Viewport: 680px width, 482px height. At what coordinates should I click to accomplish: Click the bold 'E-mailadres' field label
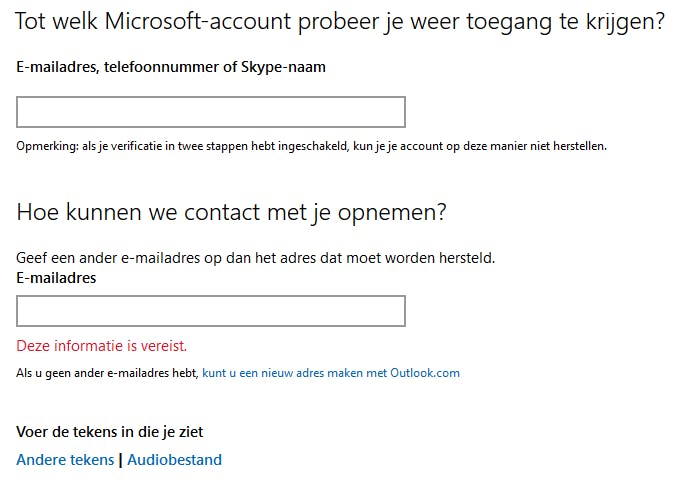(56, 278)
